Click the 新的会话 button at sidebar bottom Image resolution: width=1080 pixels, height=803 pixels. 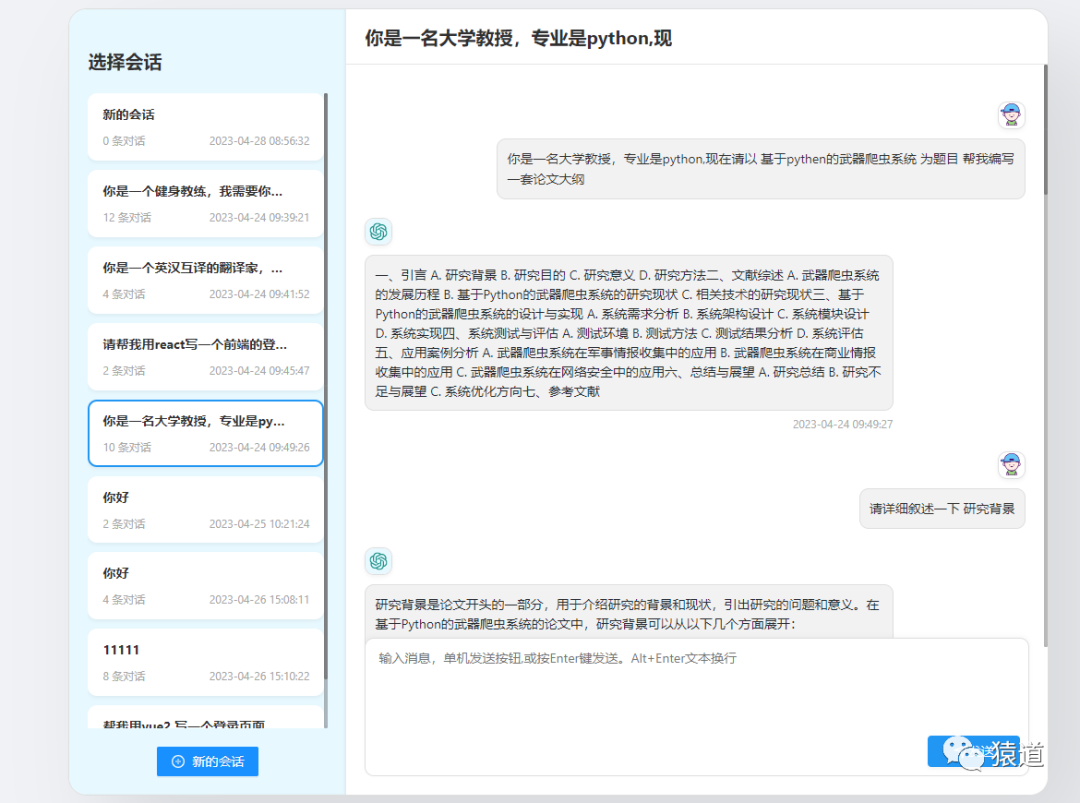[207, 761]
